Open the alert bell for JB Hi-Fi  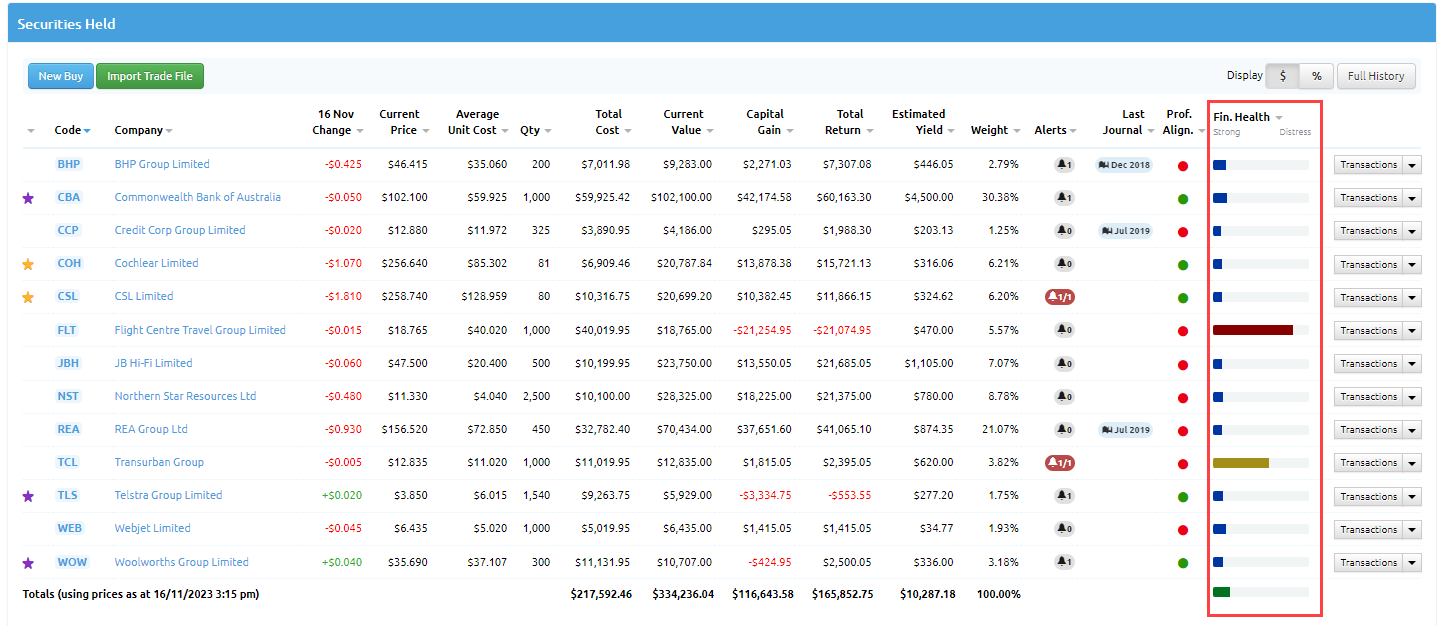[1064, 364]
